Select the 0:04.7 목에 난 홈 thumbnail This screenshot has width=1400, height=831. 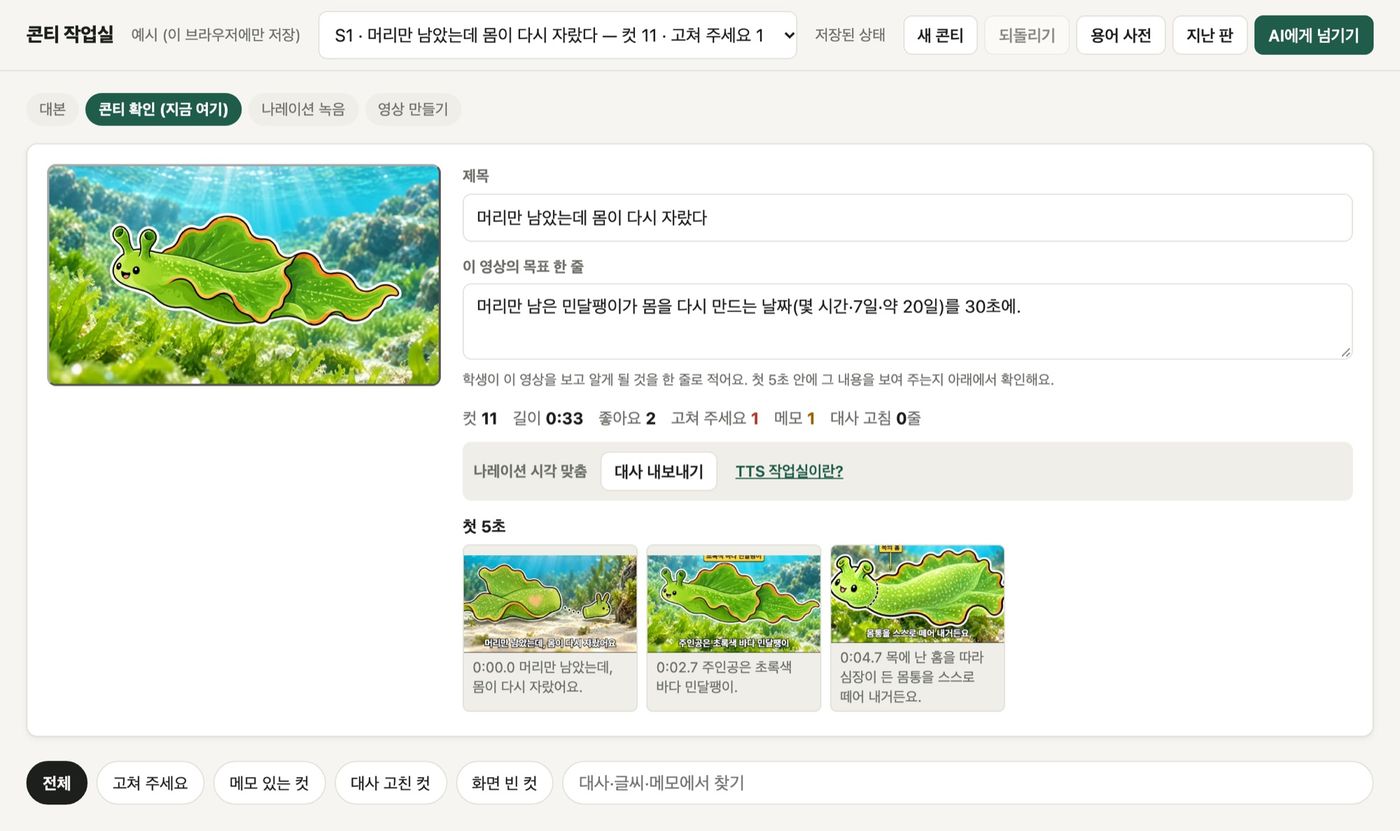click(x=917, y=628)
